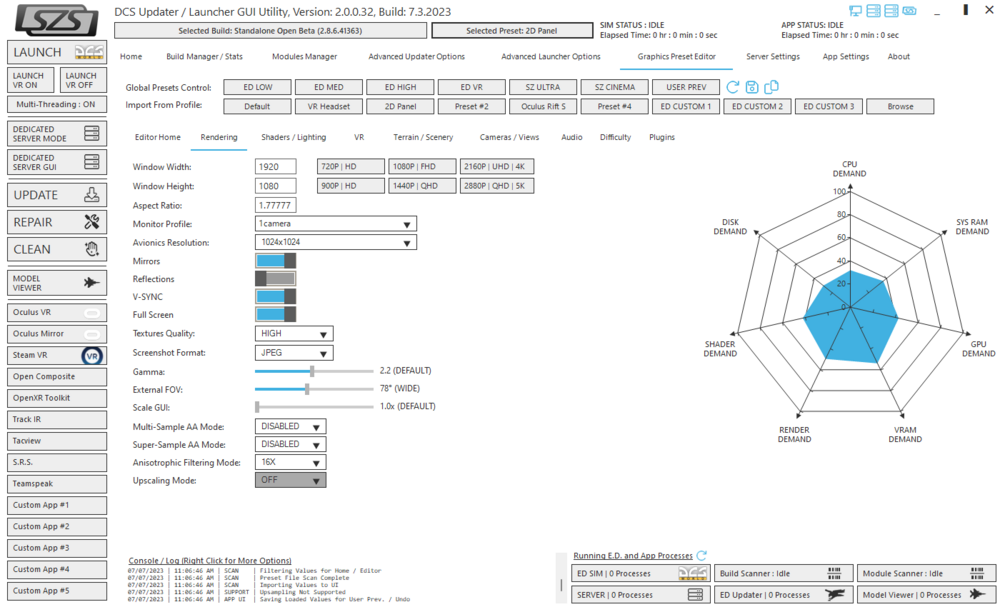
Task: Click the Aspect Ratio input field
Action: pyautogui.click(x=276, y=205)
